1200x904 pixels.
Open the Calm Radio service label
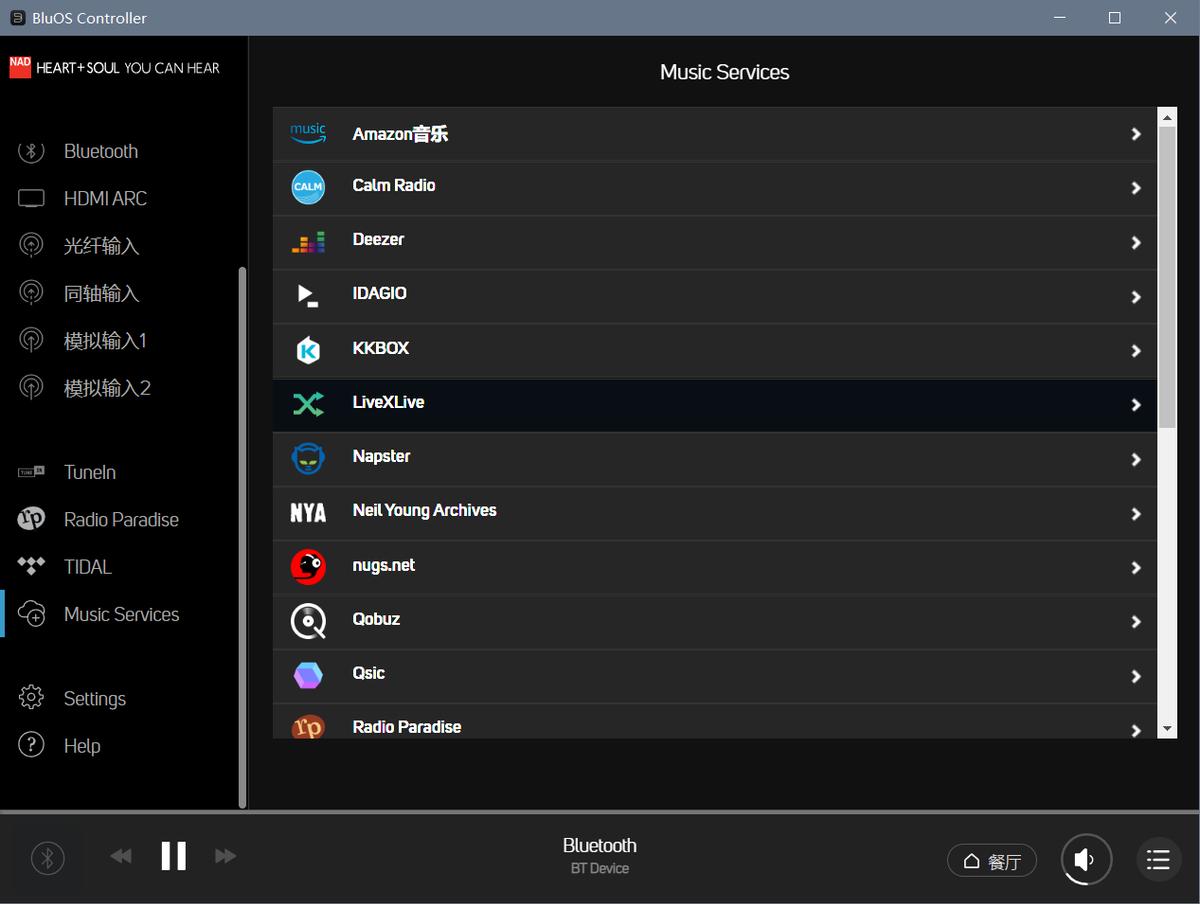coord(394,185)
